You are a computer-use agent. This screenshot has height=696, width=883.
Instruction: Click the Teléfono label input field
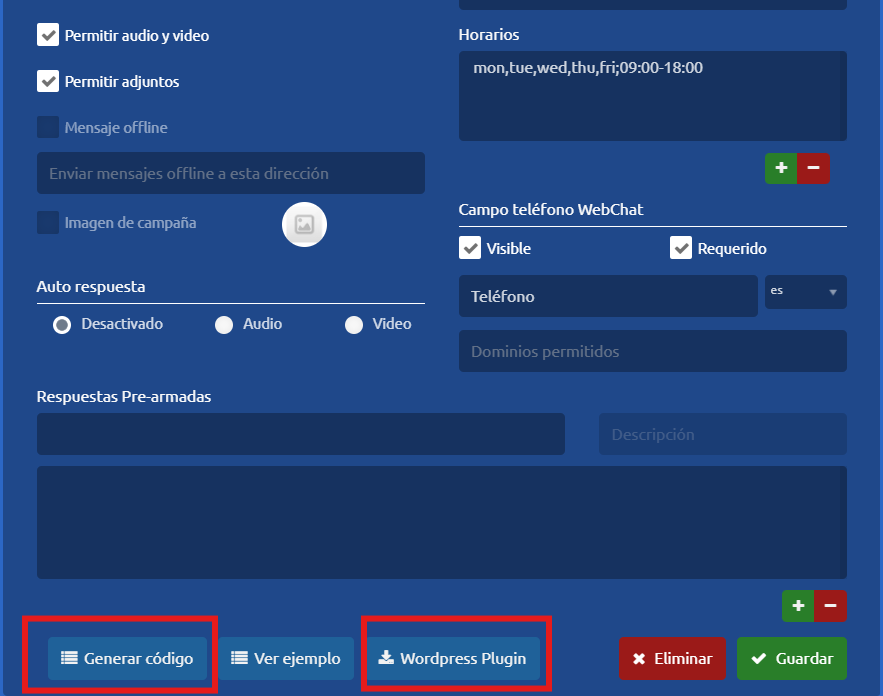[x=608, y=296]
